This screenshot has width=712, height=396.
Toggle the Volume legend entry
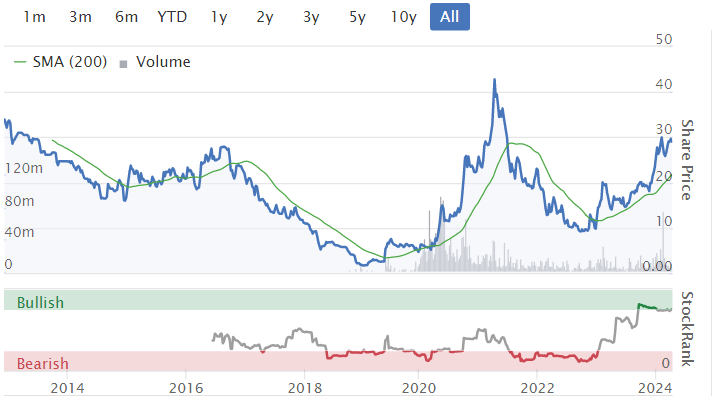(155, 62)
